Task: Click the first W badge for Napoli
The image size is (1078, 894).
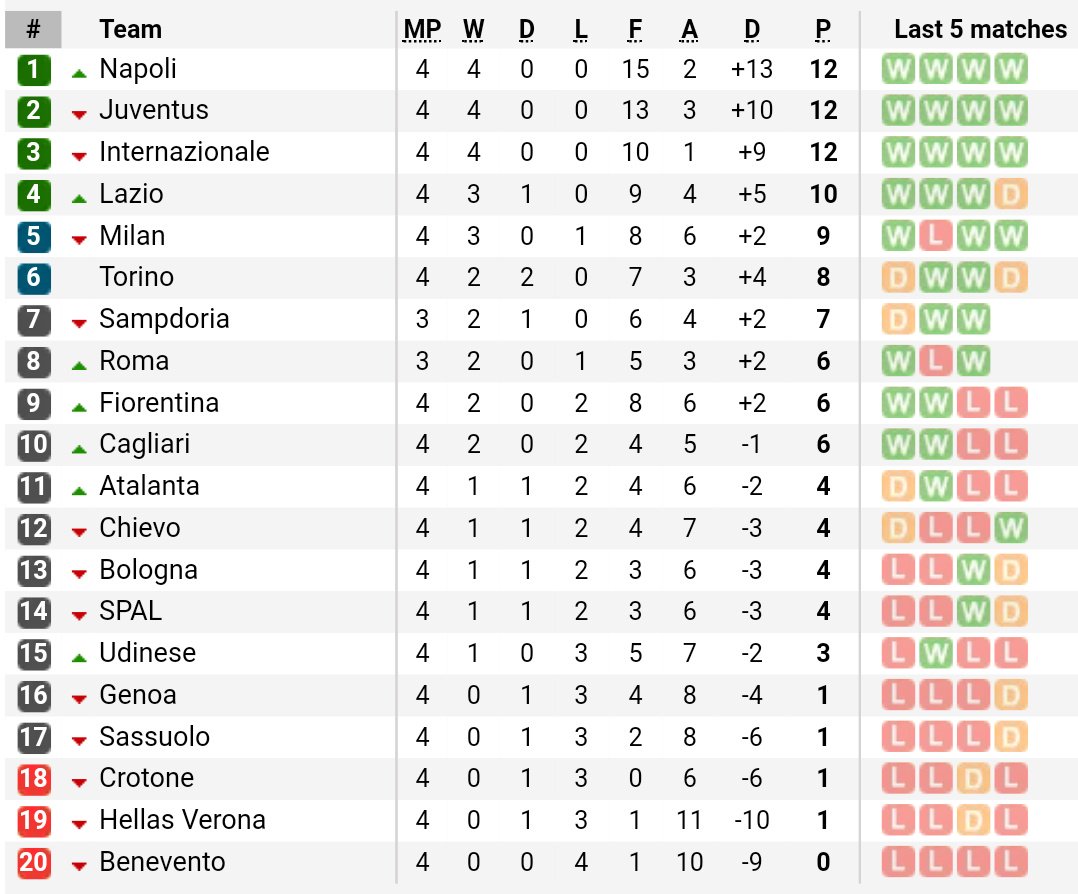Action: (x=898, y=69)
